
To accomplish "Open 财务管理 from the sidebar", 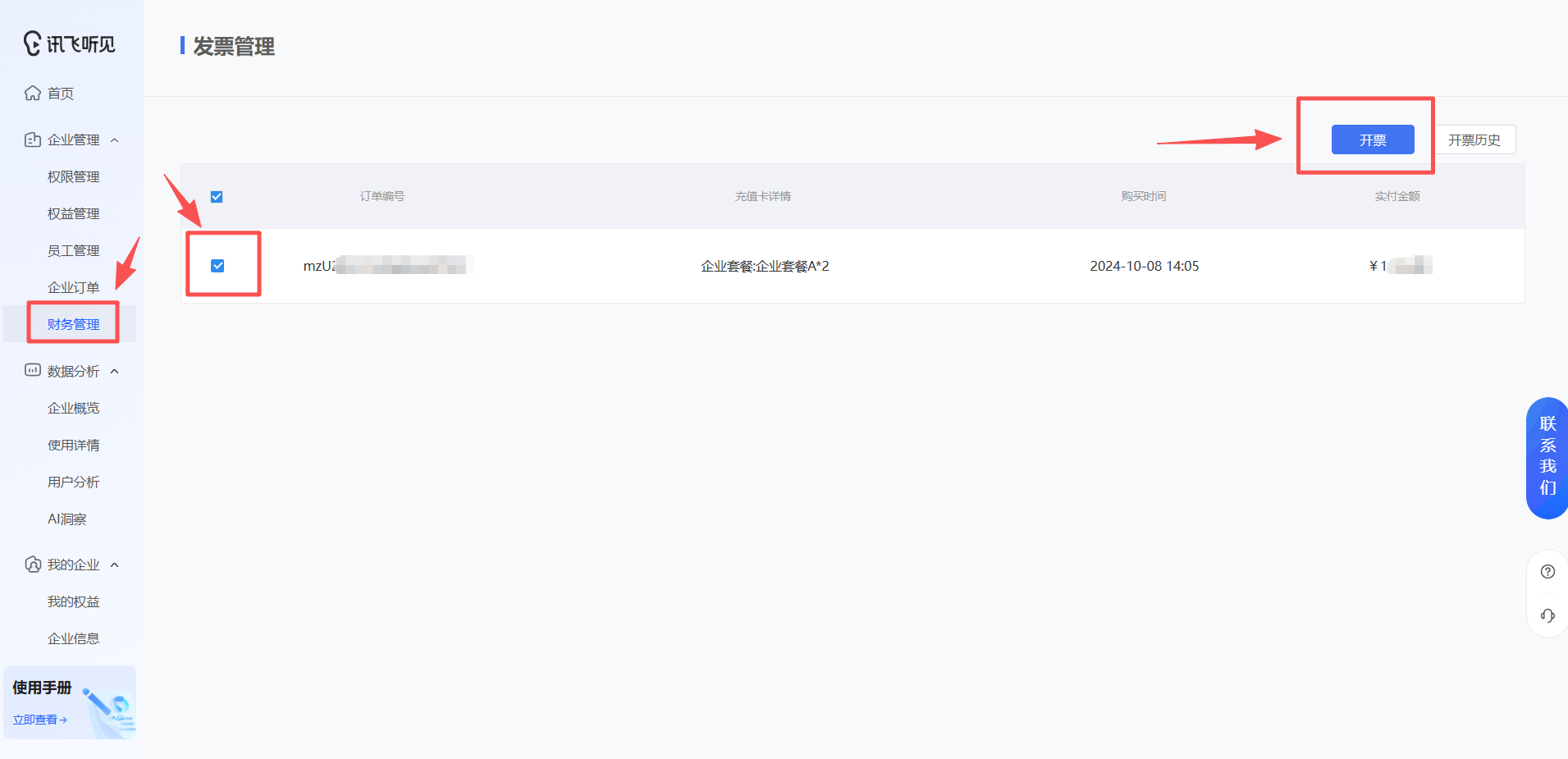I will point(73,323).
